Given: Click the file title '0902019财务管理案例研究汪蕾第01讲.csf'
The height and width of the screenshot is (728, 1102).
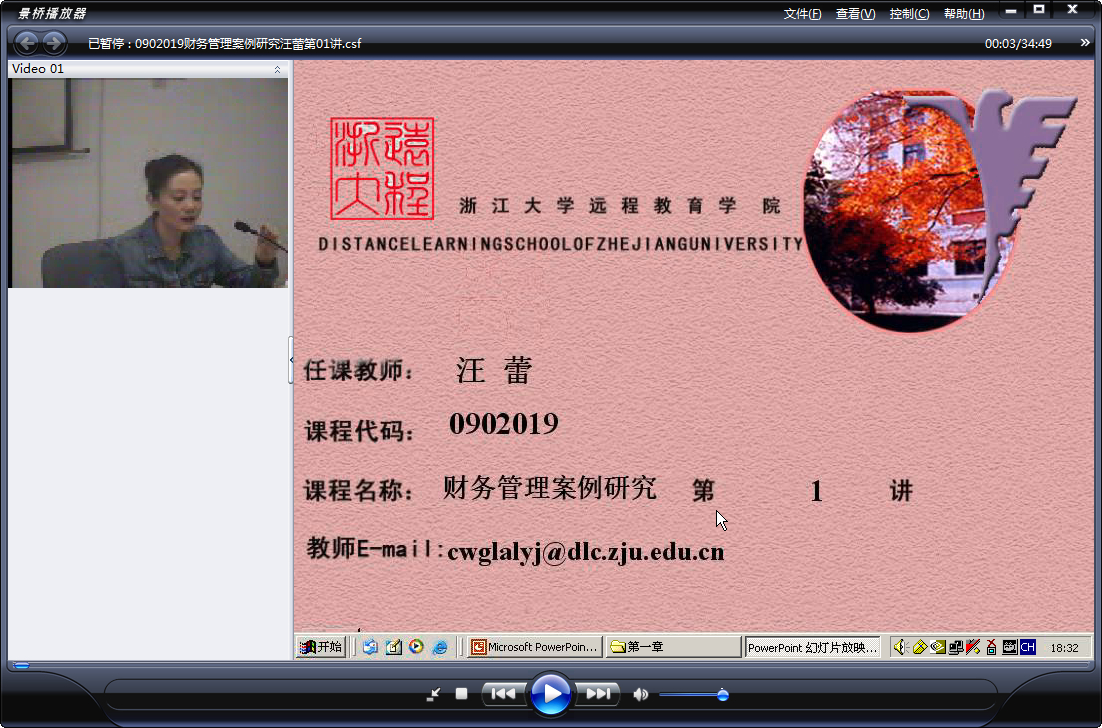Looking at the screenshot, I should [248, 44].
